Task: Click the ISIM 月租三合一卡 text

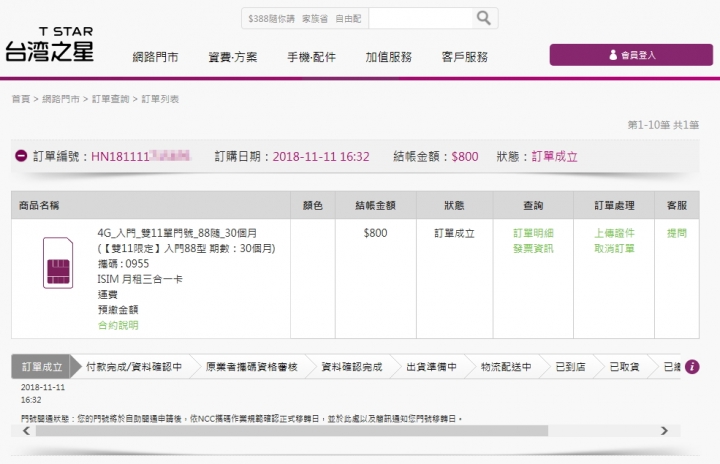Action: 140,279
